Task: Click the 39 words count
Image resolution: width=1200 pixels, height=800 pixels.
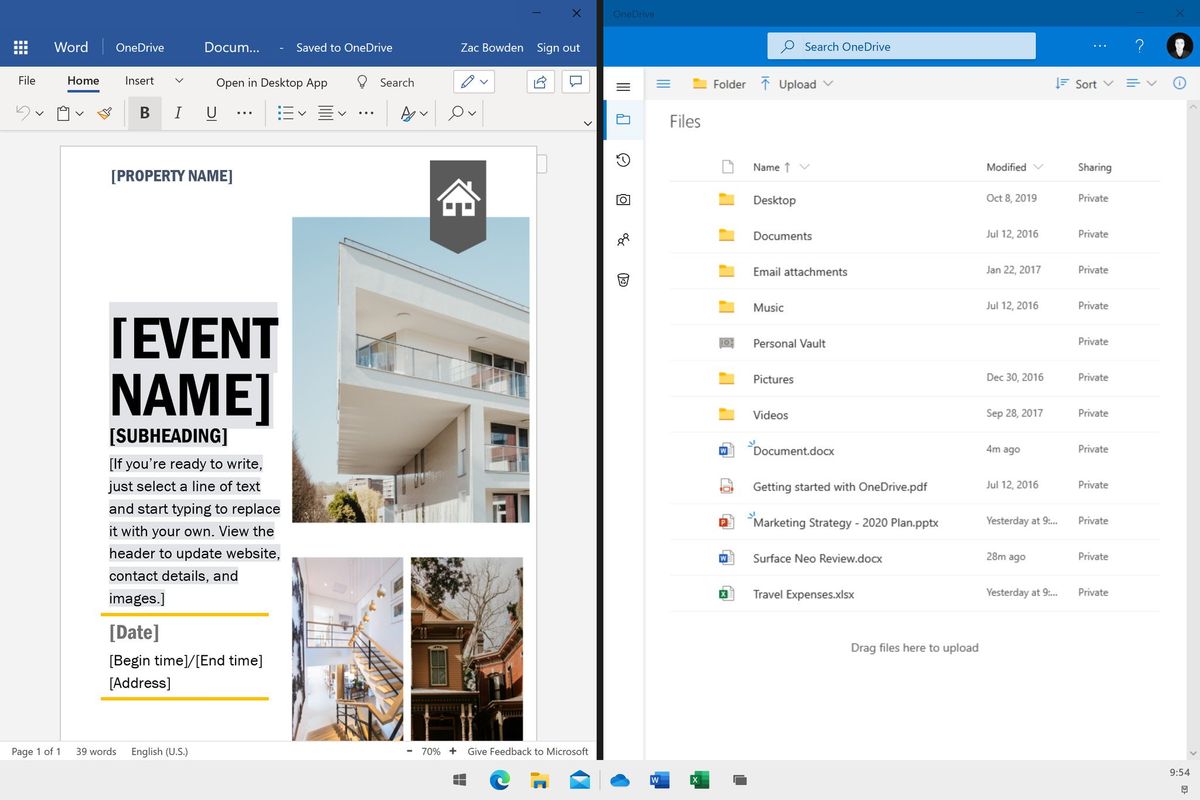Action: point(96,751)
